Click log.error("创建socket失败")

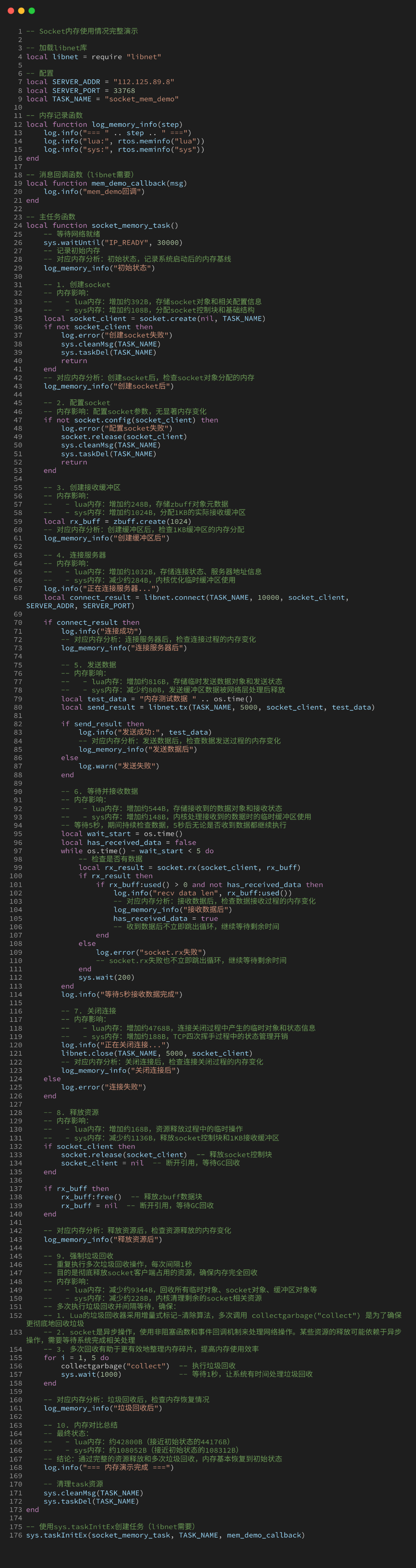point(117,335)
